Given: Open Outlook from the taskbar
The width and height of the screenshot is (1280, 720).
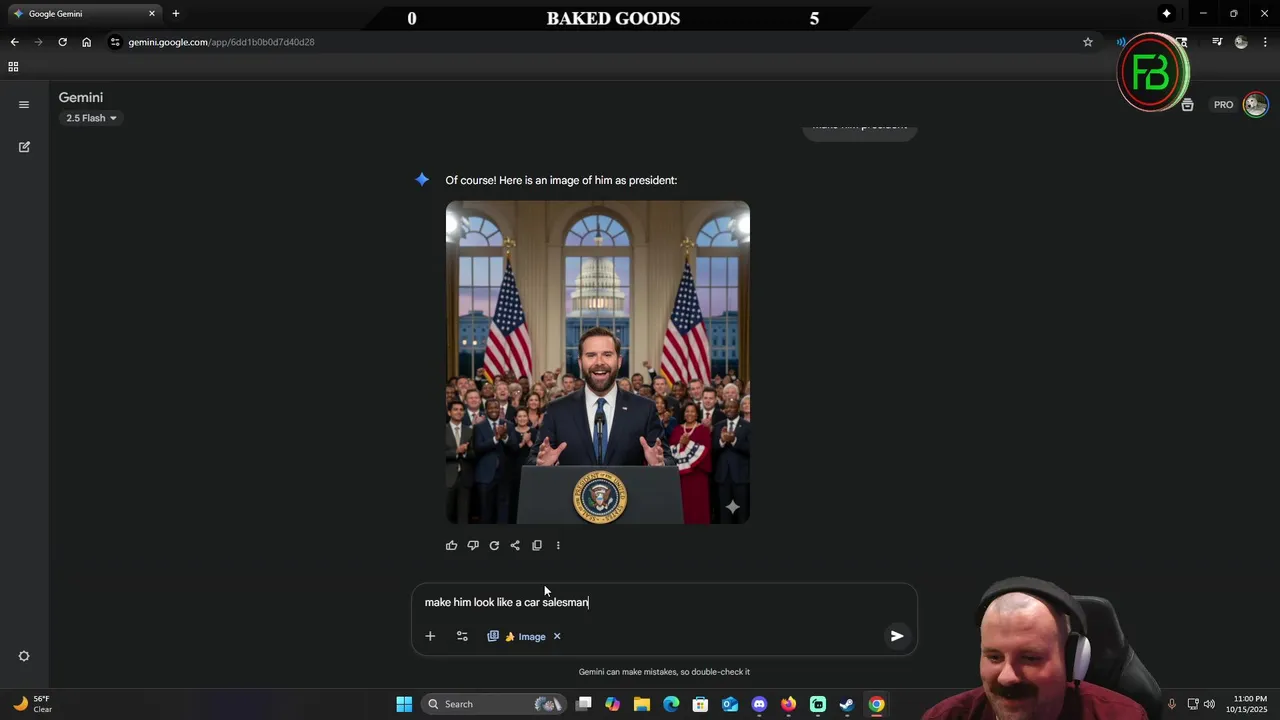Looking at the screenshot, I should [x=730, y=704].
